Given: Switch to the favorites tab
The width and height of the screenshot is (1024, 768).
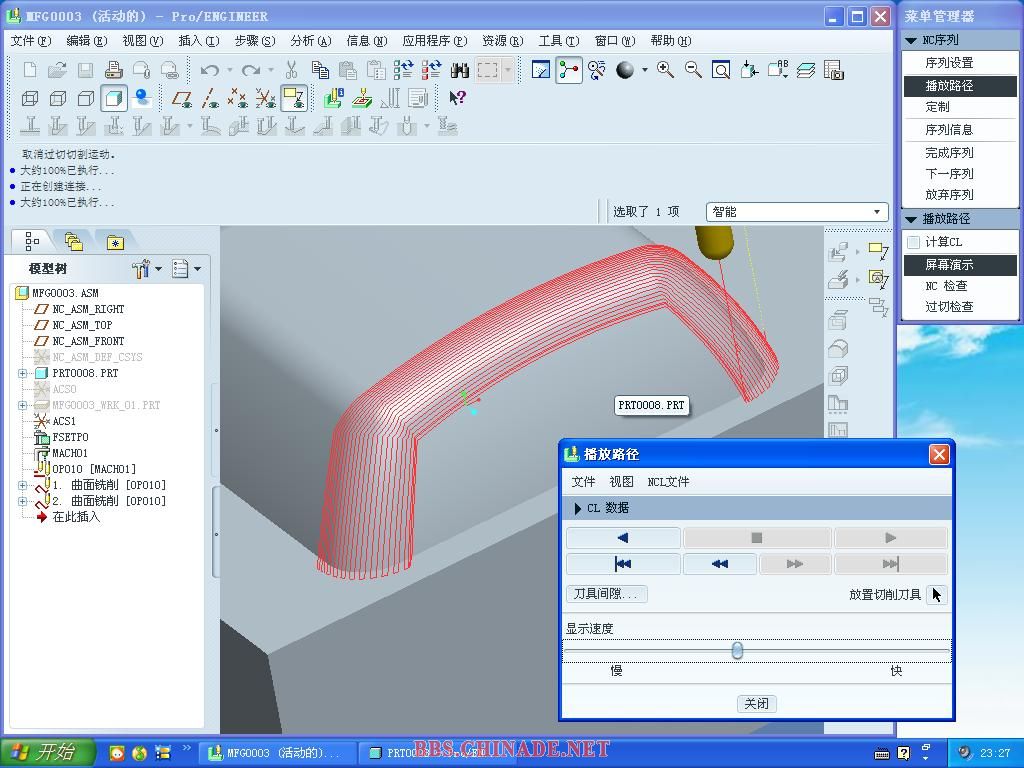Looking at the screenshot, I should (x=115, y=242).
